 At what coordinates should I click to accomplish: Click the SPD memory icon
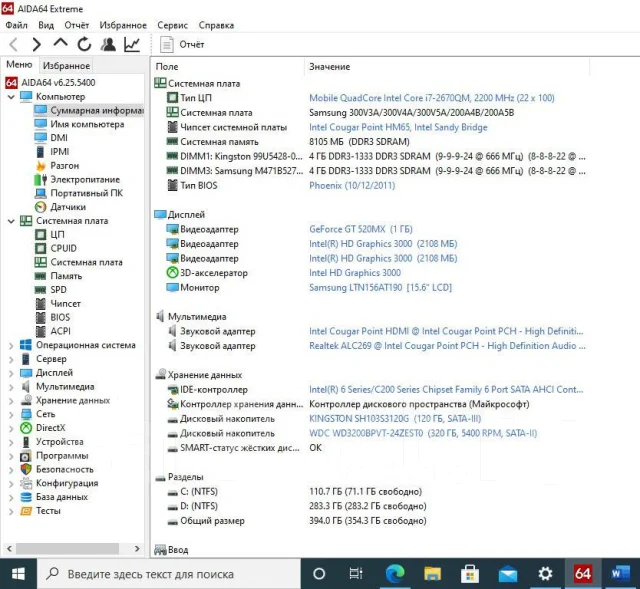point(40,290)
